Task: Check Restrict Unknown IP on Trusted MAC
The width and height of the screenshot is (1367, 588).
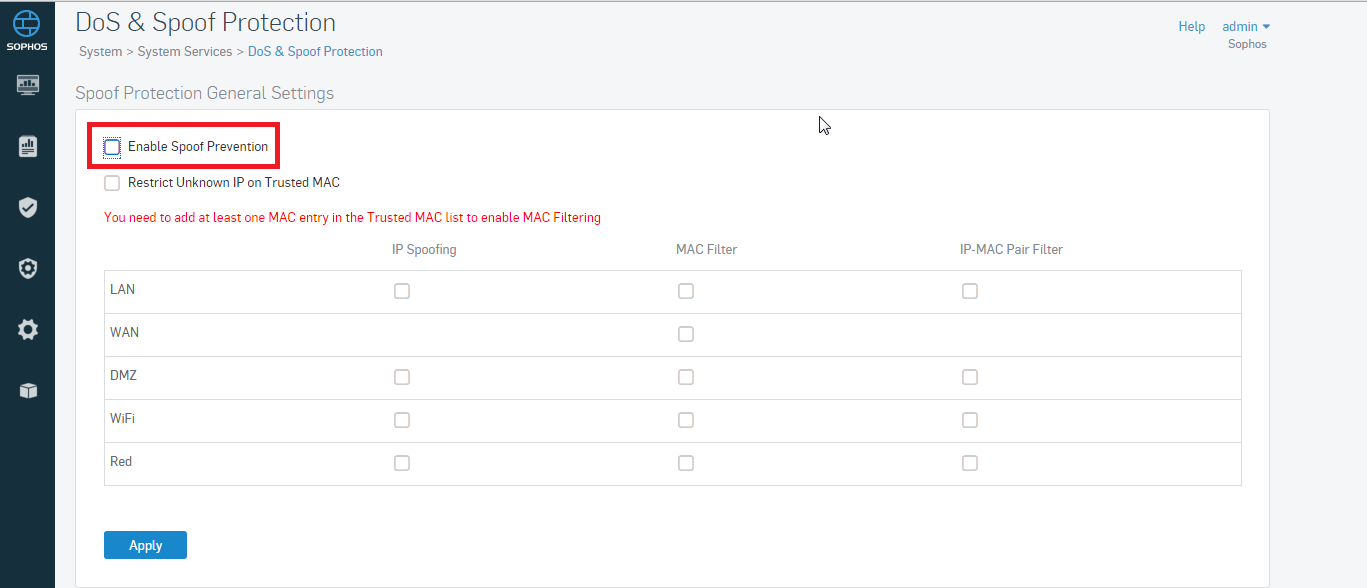Action: coord(112,183)
